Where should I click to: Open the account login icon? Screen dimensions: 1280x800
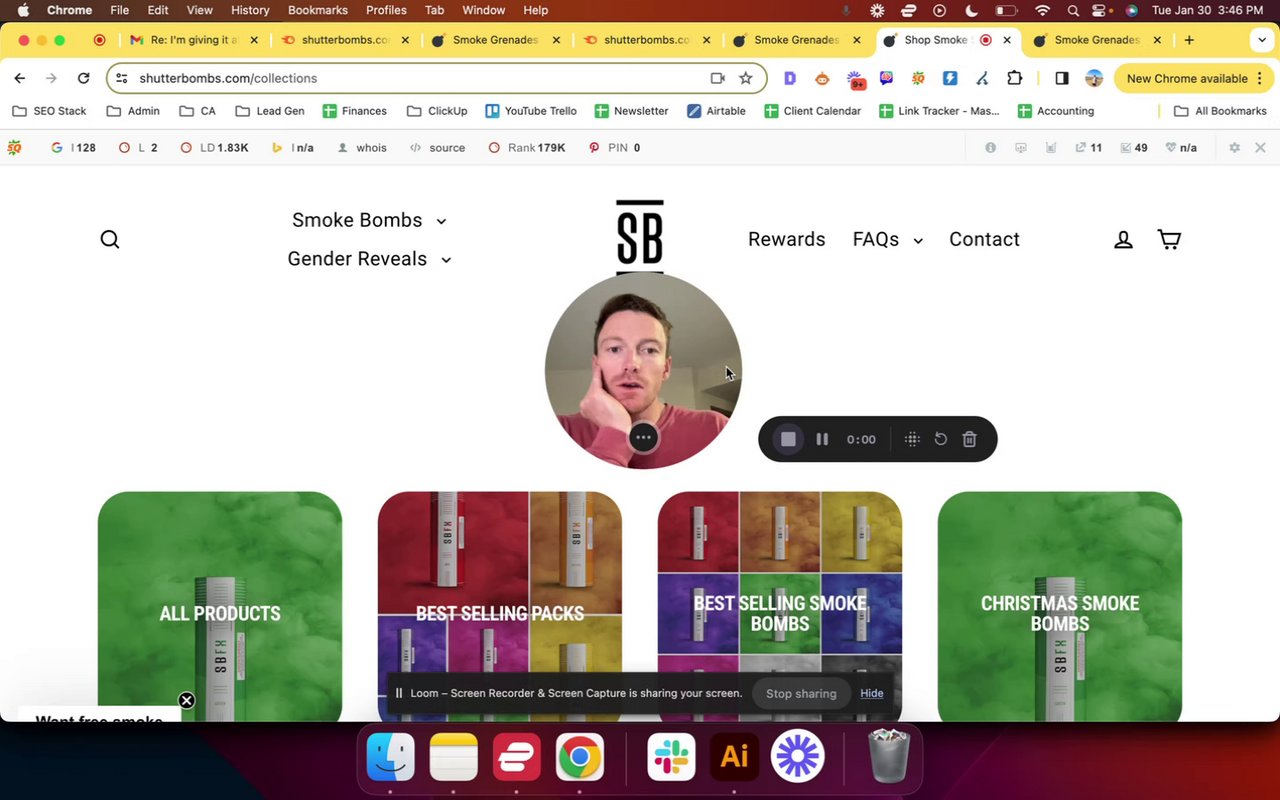[1123, 239]
